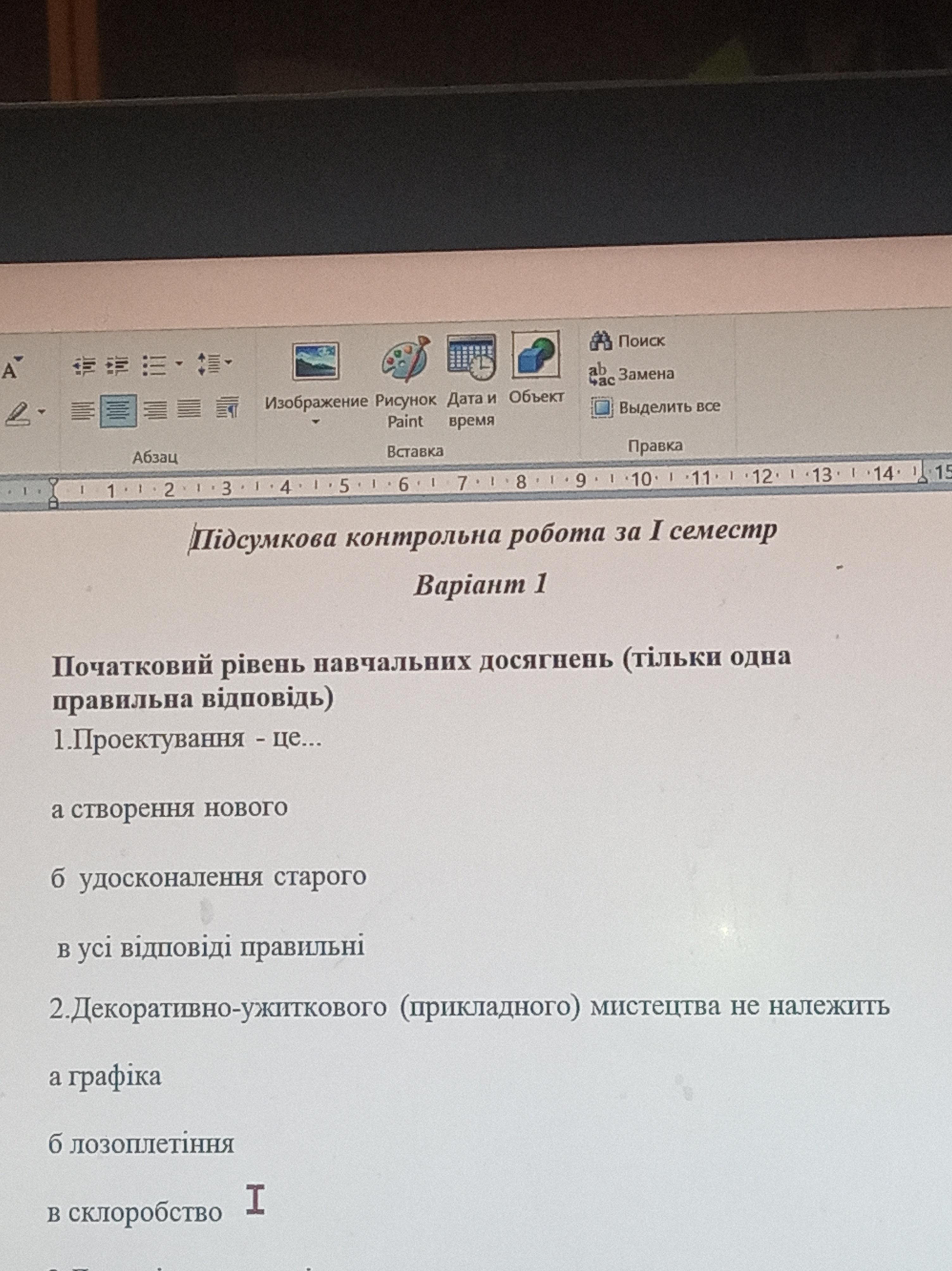Insert a Paint drawing (Рисунок Paint)
952x1271 pixels.
click(x=406, y=359)
